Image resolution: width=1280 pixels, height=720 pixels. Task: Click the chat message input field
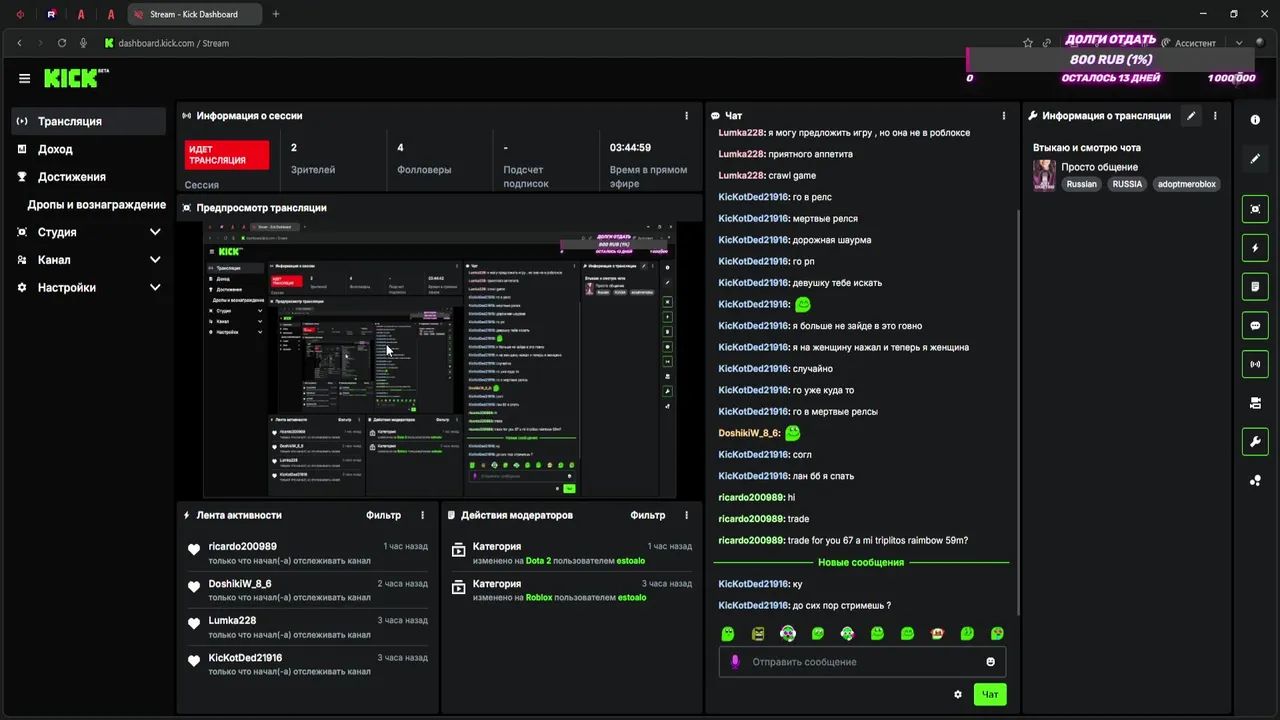pos(862,662)
